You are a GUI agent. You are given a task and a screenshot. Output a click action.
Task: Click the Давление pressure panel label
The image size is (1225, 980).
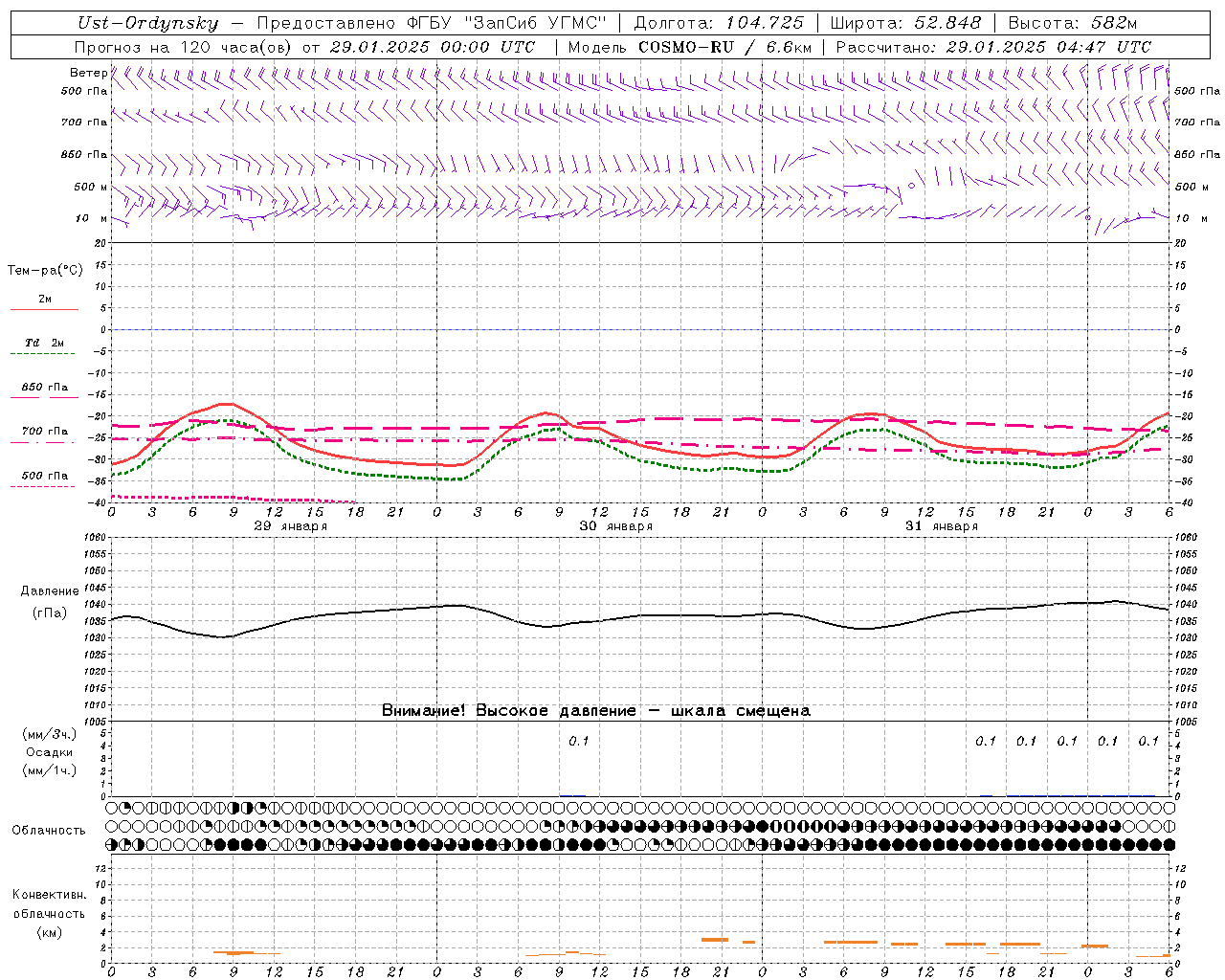click(x=50, y=591)
